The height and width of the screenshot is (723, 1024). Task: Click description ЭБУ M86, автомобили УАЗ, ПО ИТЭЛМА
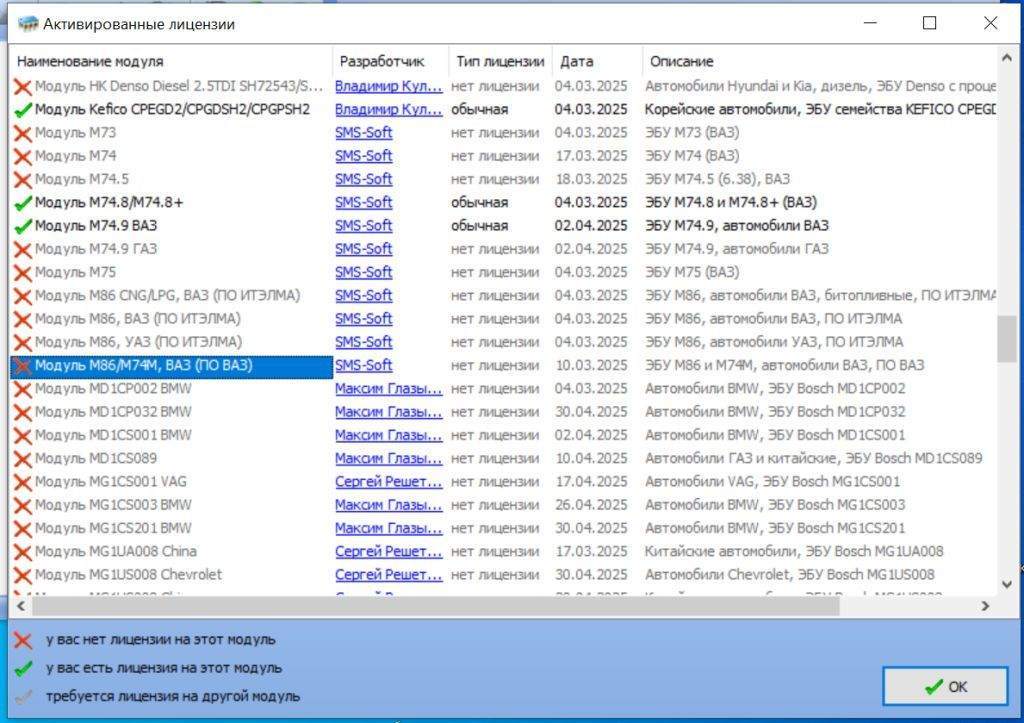click(x=774, y=342)
